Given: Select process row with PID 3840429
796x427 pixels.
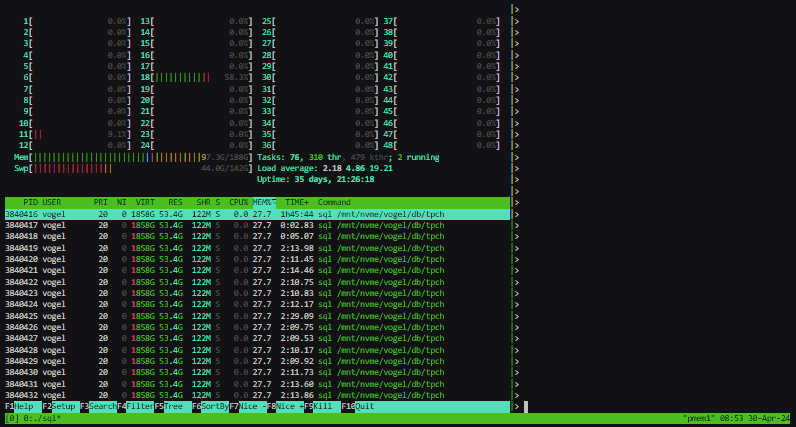Looking at the screenshot, I should point(257,362).
